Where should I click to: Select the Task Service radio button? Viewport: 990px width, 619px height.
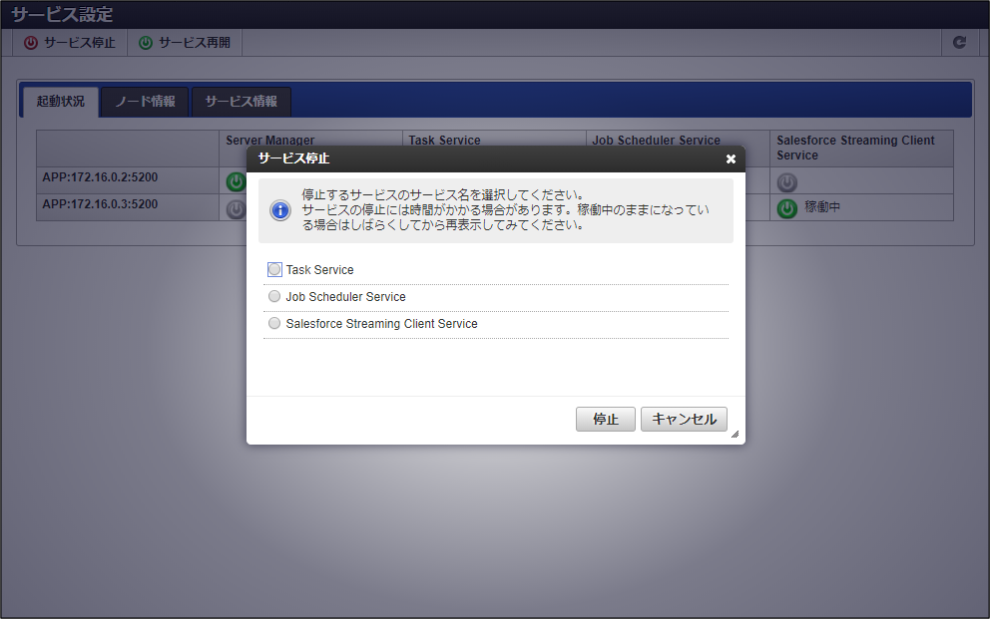point(274,270)
